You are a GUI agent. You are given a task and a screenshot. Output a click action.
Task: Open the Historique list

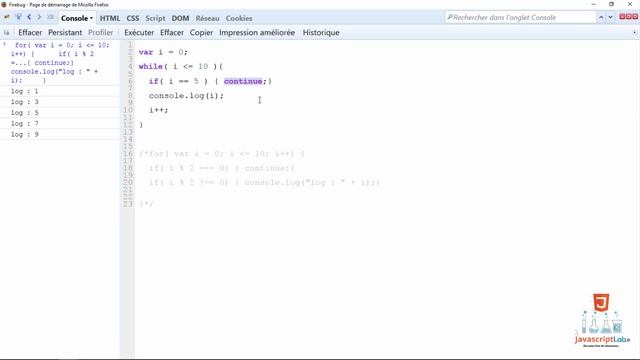tap(321, 33)
